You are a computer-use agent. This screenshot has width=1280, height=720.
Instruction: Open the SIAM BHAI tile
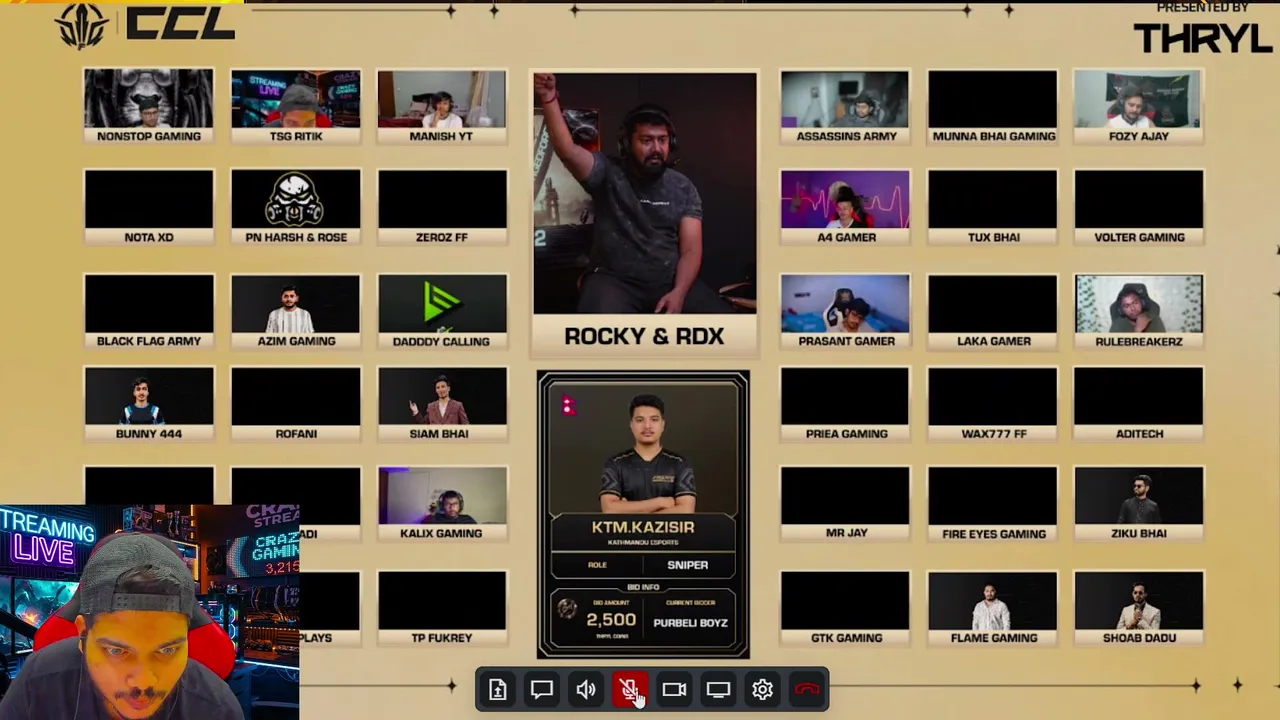click(x=442, y=404)
